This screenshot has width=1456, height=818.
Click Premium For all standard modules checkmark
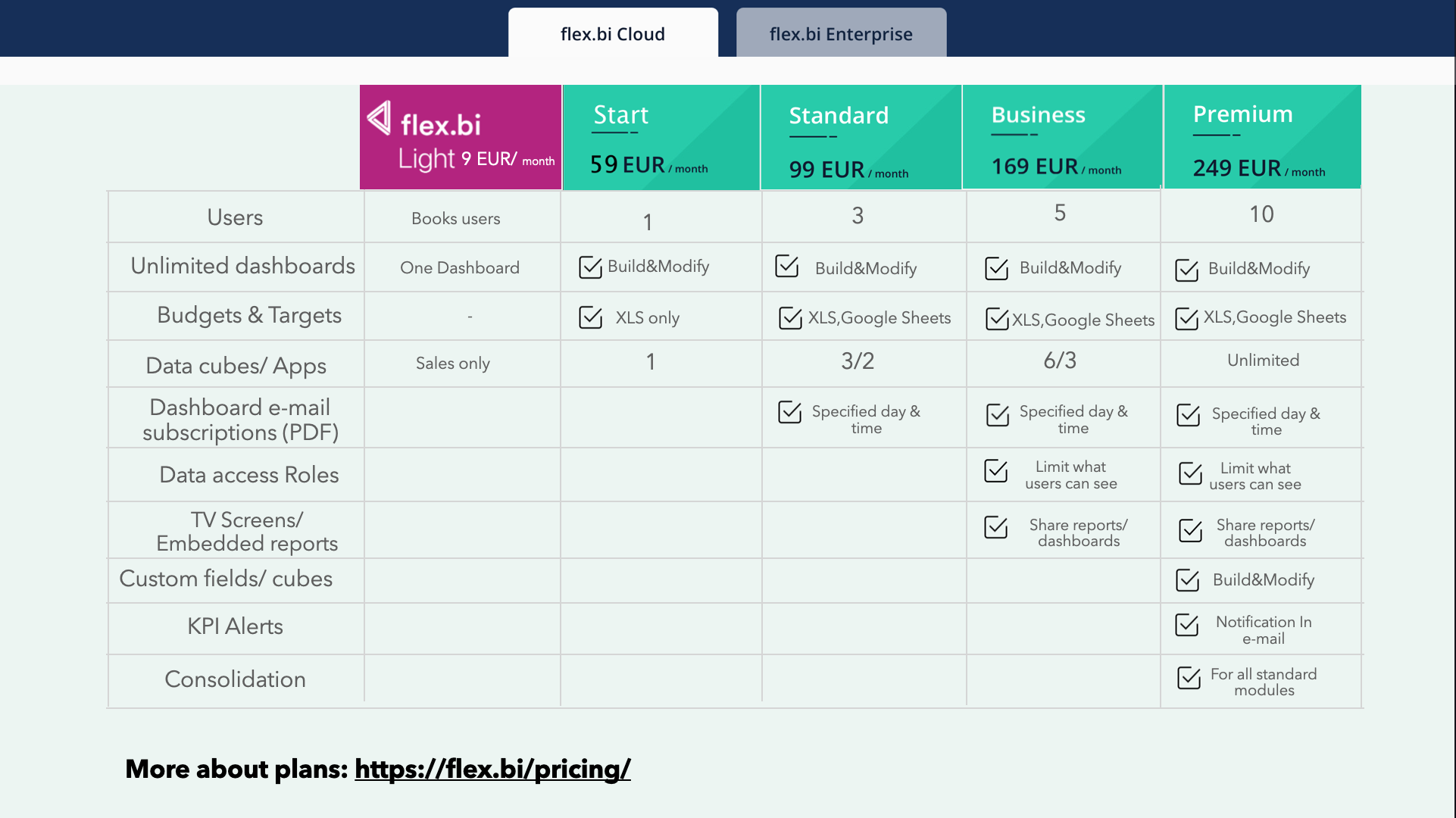pyautogui.click(x=1189, y=678)
